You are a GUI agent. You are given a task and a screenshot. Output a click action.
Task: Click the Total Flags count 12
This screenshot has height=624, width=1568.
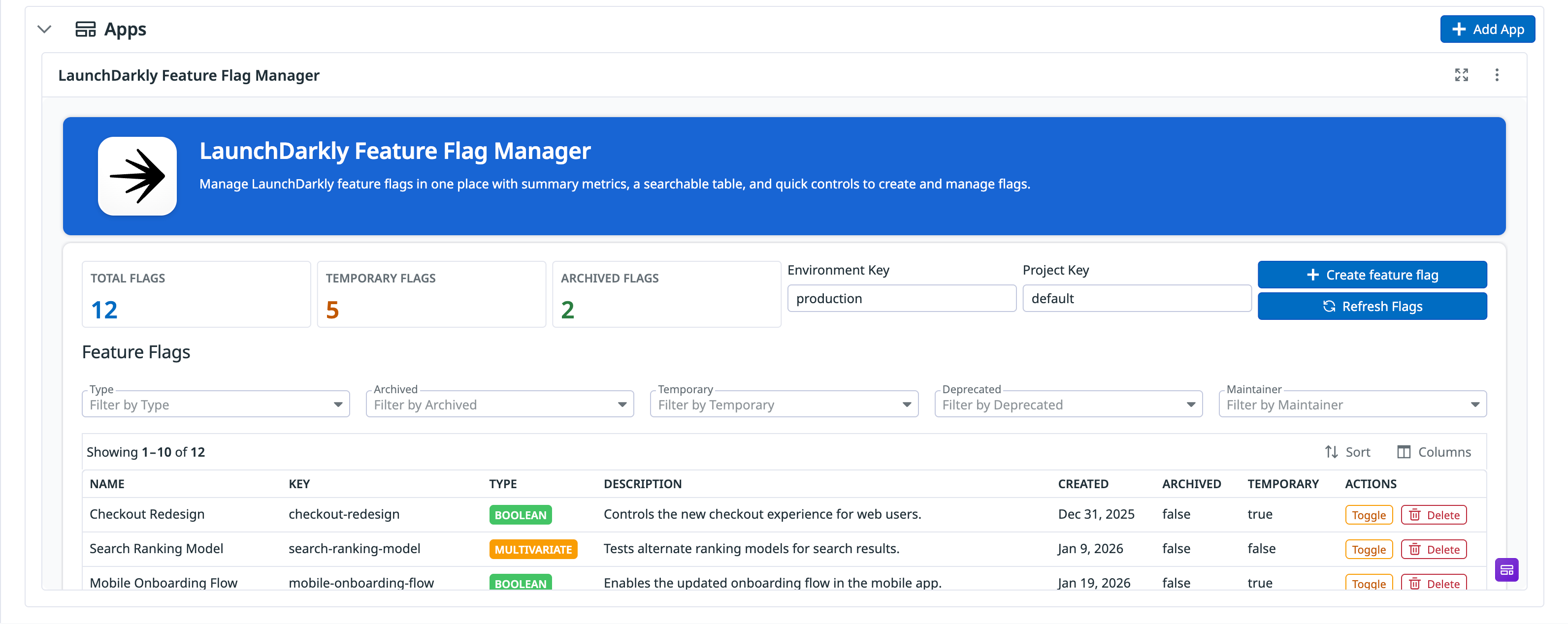[x=104, y=310]
